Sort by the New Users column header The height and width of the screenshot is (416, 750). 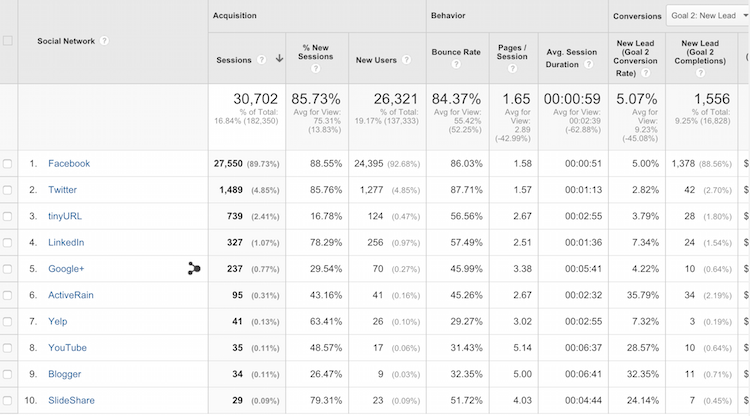[x=376, y=60]
